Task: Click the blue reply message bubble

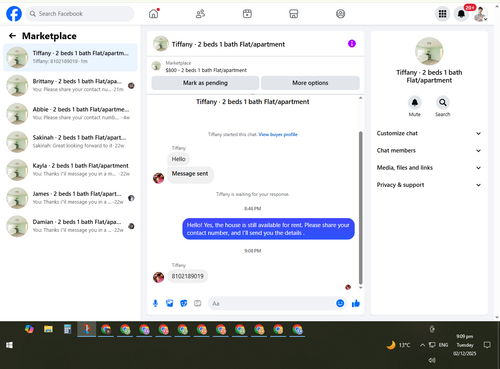Action: (268, 229)
